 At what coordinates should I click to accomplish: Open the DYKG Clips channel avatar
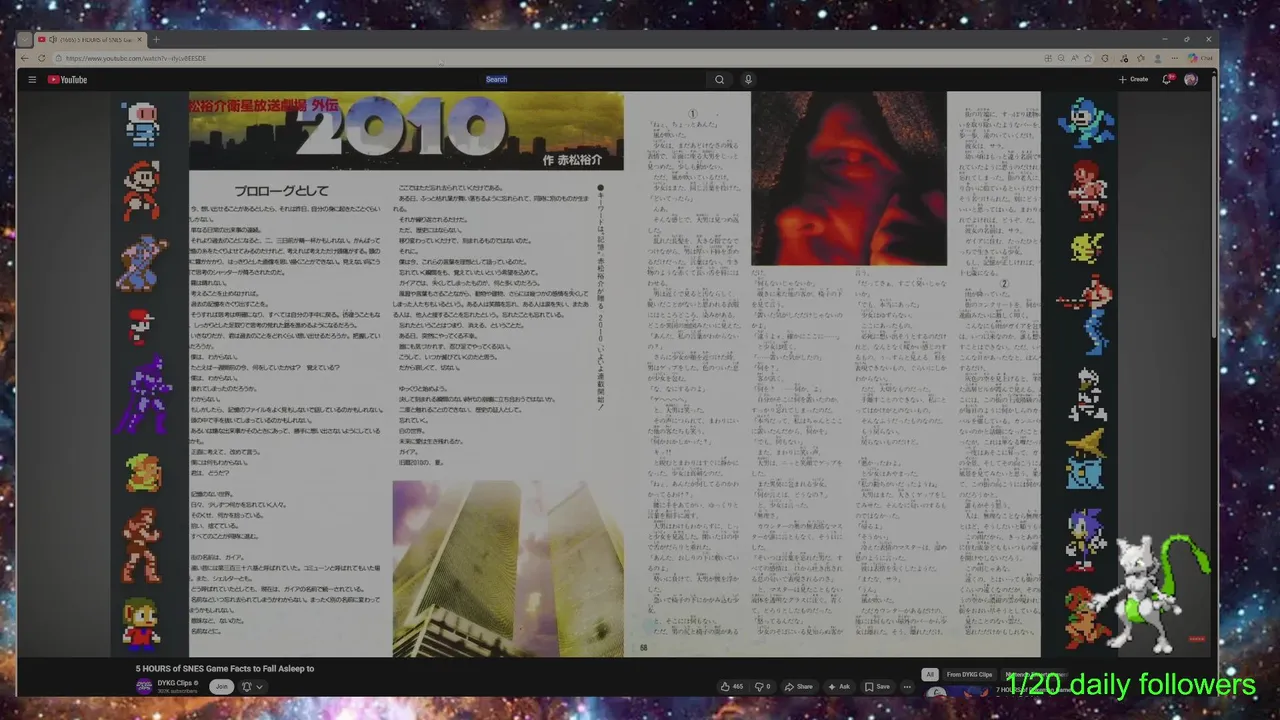(x=144, y=686)
